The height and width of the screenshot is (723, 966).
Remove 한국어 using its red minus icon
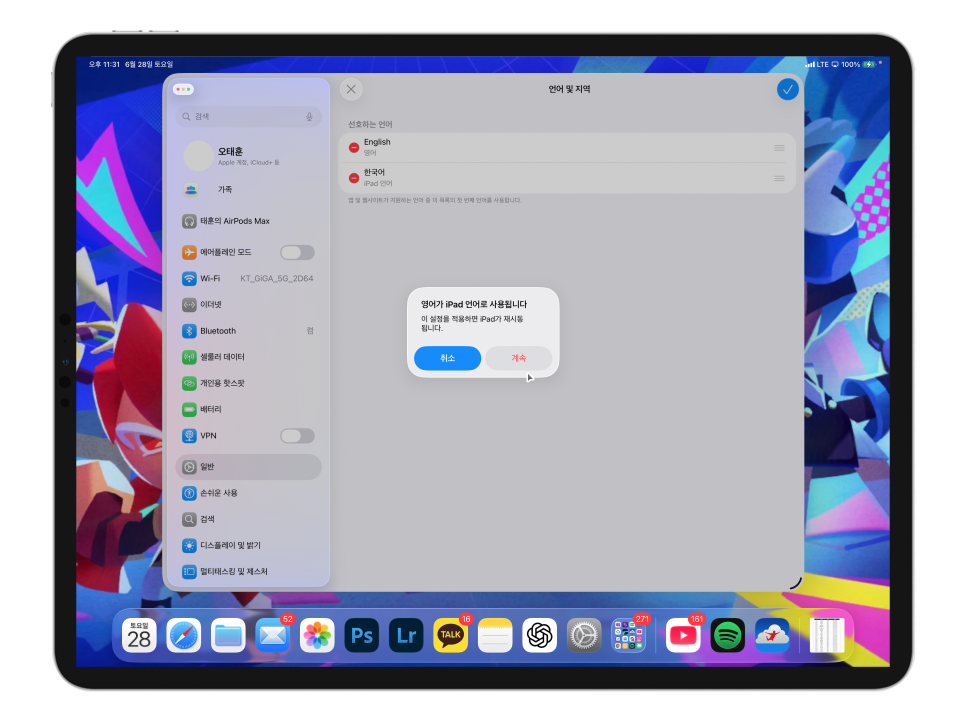[x=354, y=178]
